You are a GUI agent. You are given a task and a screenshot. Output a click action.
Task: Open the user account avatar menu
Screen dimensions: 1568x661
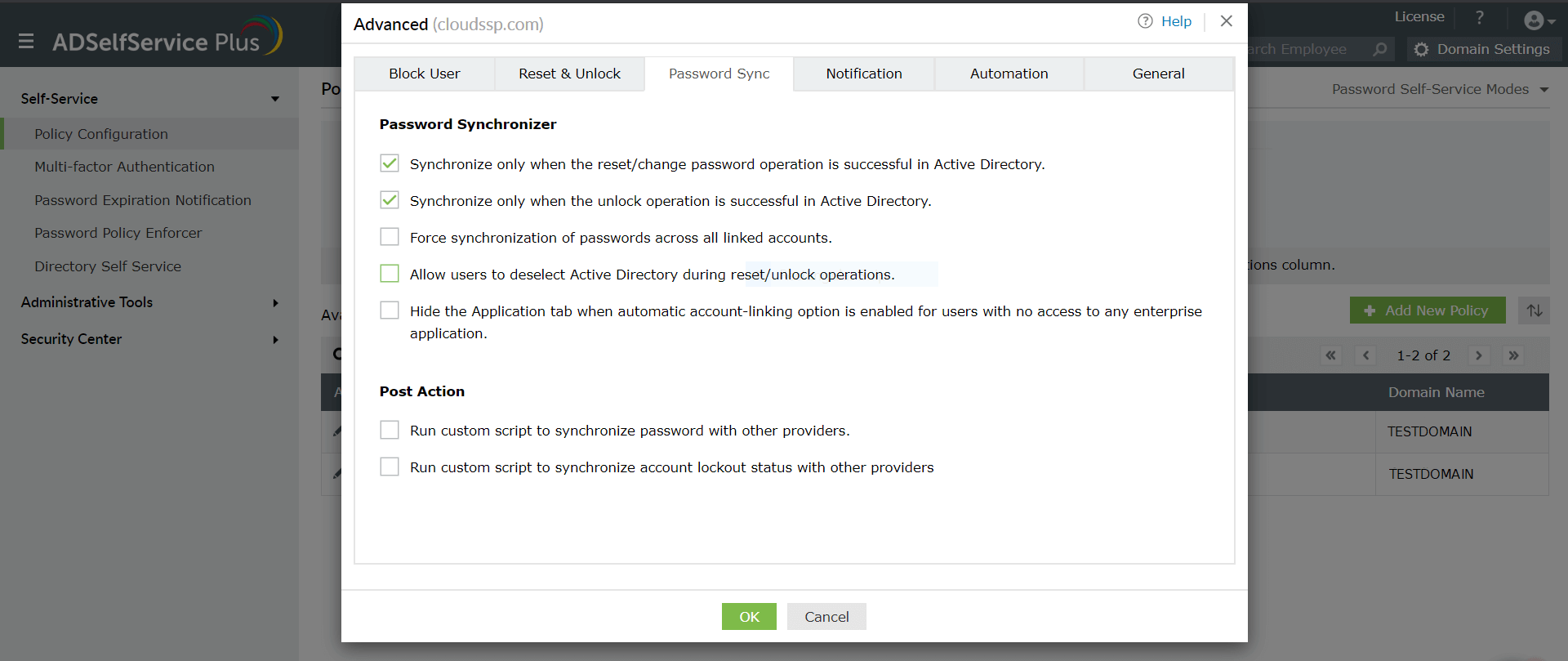tap(1539, 20)
